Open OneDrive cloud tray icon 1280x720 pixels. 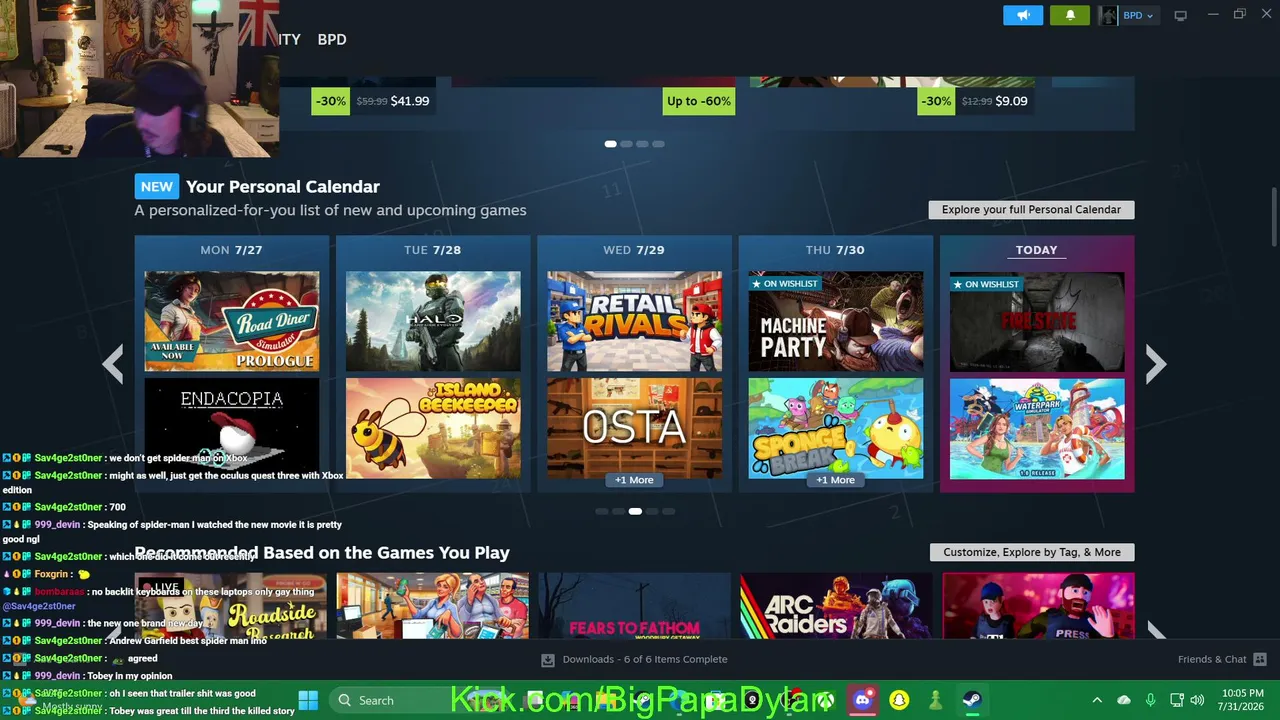click(x=1124, y=700)
